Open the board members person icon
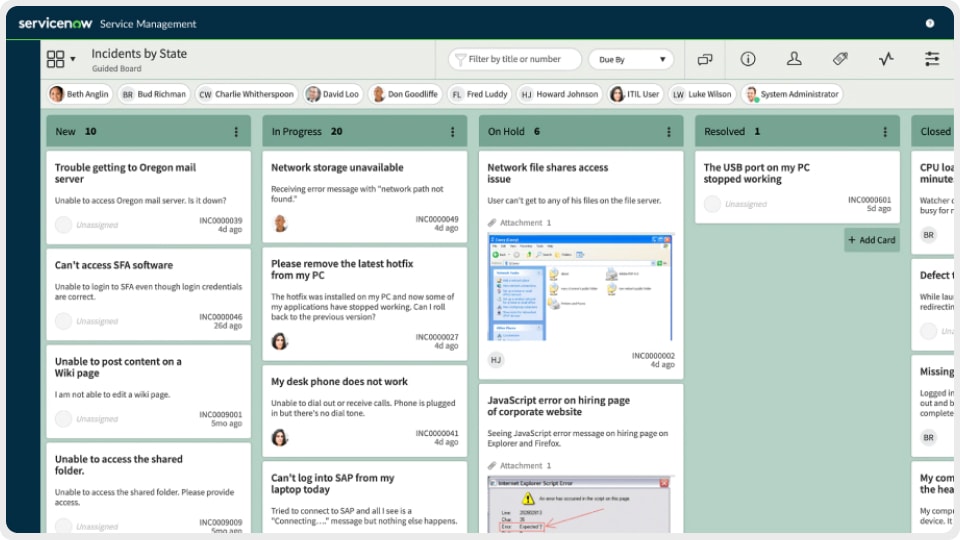The width and height of the screenshot is (960, 540). tap(794, 59)
